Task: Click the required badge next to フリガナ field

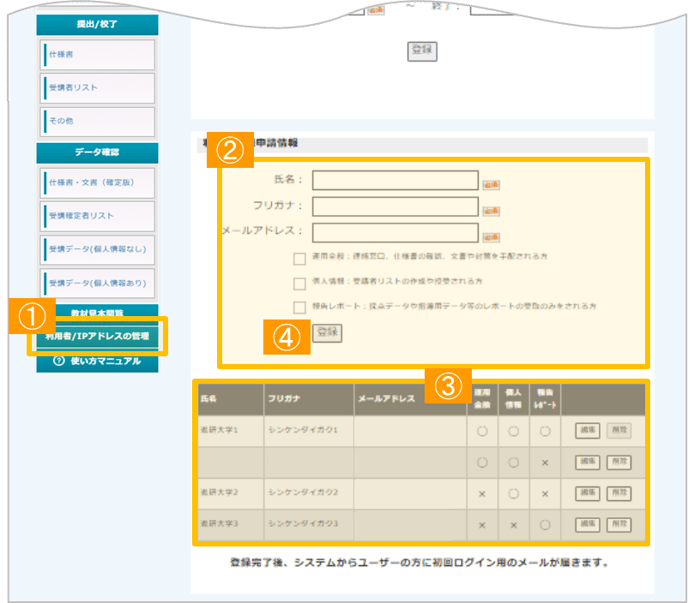Action: tap(491, 210)
